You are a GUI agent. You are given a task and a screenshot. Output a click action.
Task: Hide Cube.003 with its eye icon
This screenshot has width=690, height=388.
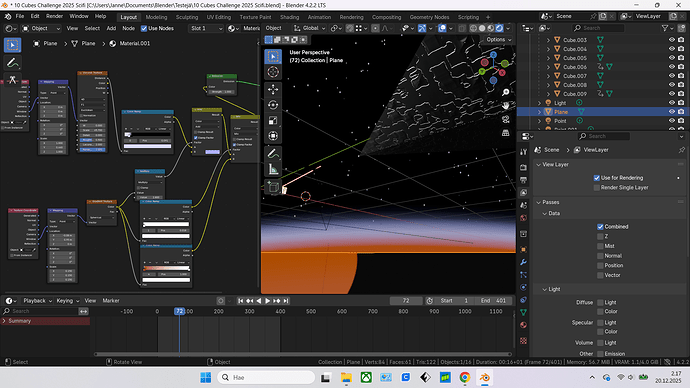(x=672, y=40)
